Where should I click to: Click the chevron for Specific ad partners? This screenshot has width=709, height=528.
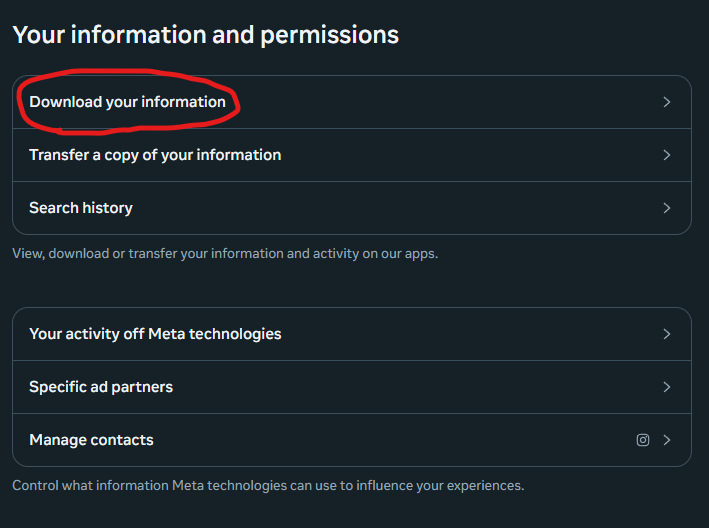coord(667,387)
